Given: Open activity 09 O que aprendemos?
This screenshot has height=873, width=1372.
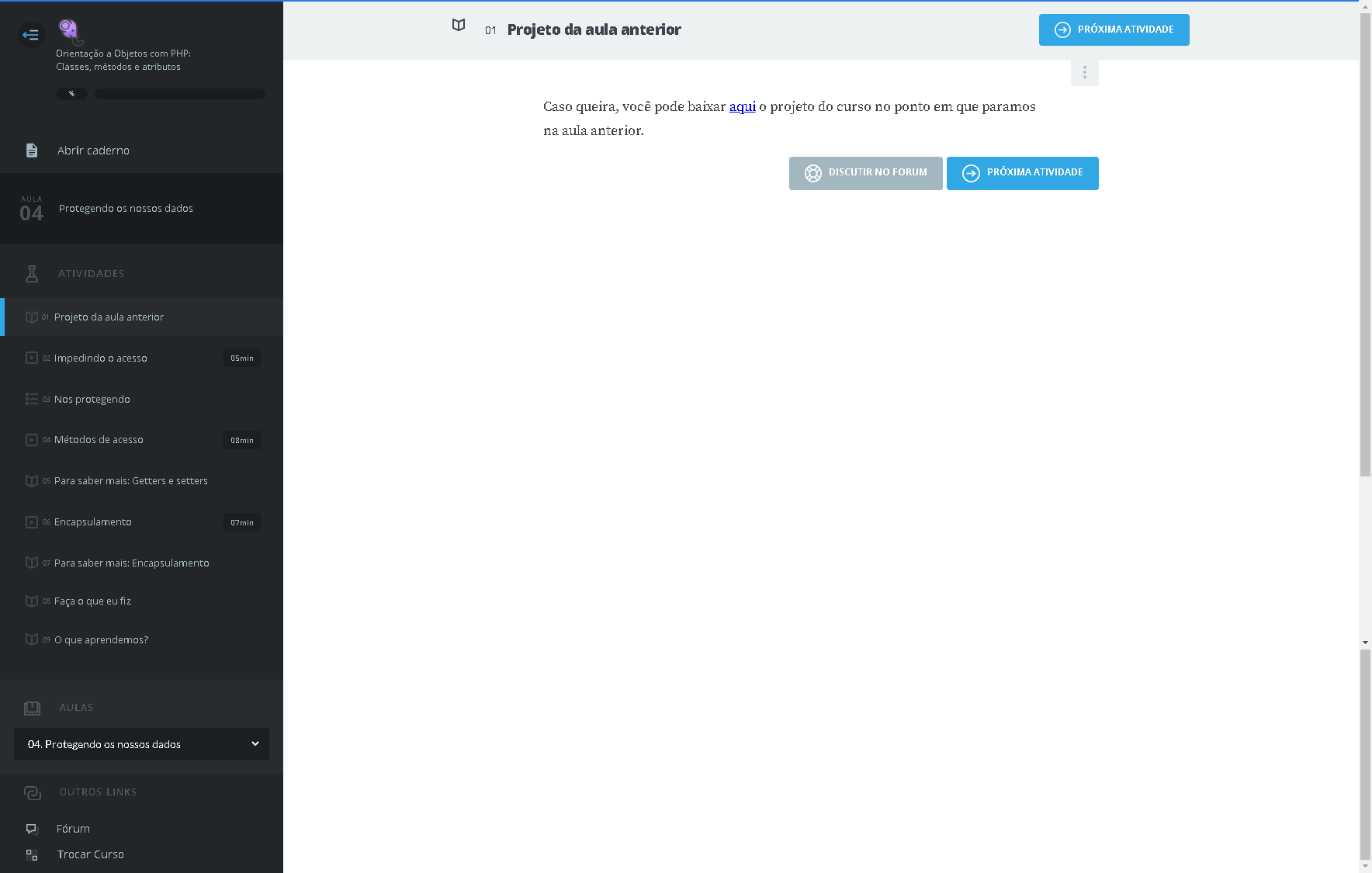Looking at the screenshot, I should 101,640.
